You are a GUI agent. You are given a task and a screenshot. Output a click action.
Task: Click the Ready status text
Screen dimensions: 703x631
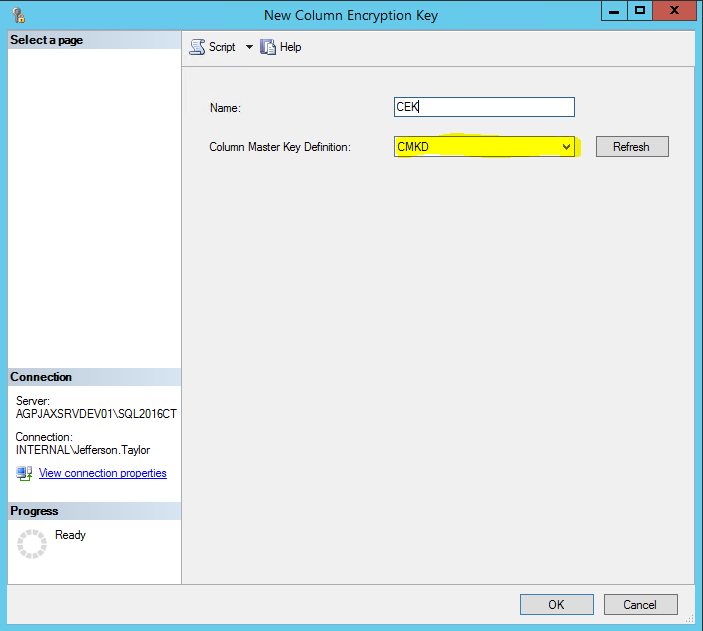coord(70,535)
